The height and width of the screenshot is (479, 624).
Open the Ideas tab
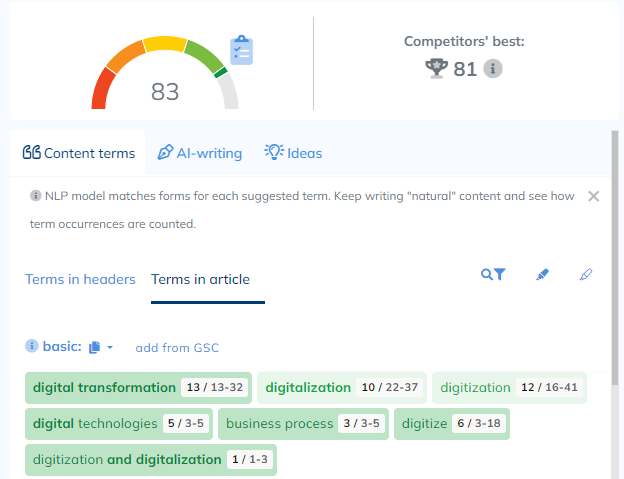293,153
